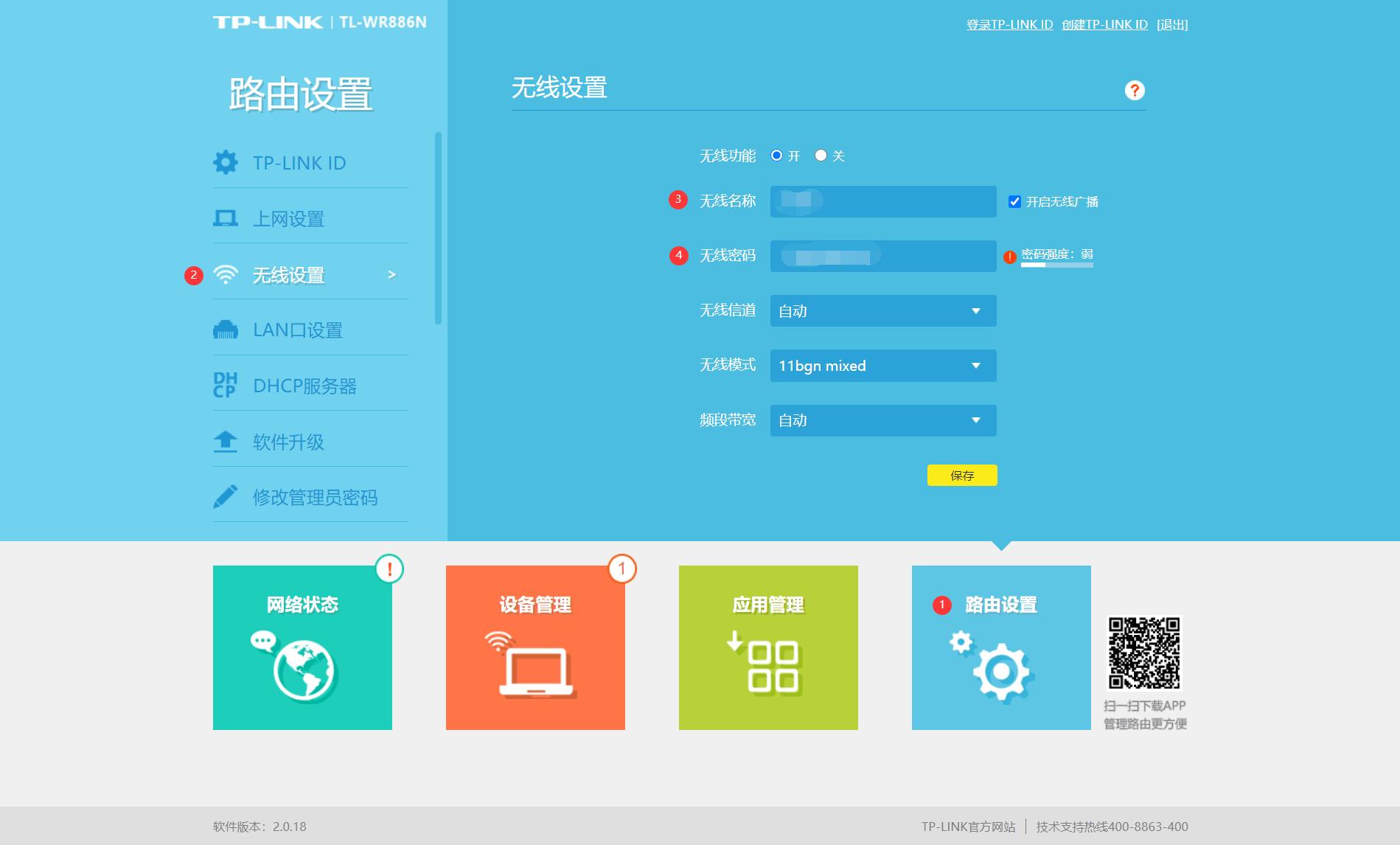Open LAN口设置 menu item
This screenshot has width=1400, height=845.
tap(310, 330)
